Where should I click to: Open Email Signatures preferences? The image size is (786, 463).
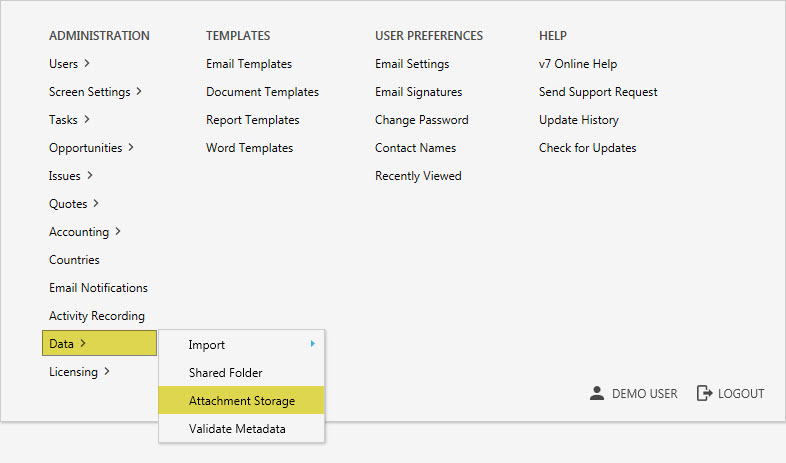(418, 92)
